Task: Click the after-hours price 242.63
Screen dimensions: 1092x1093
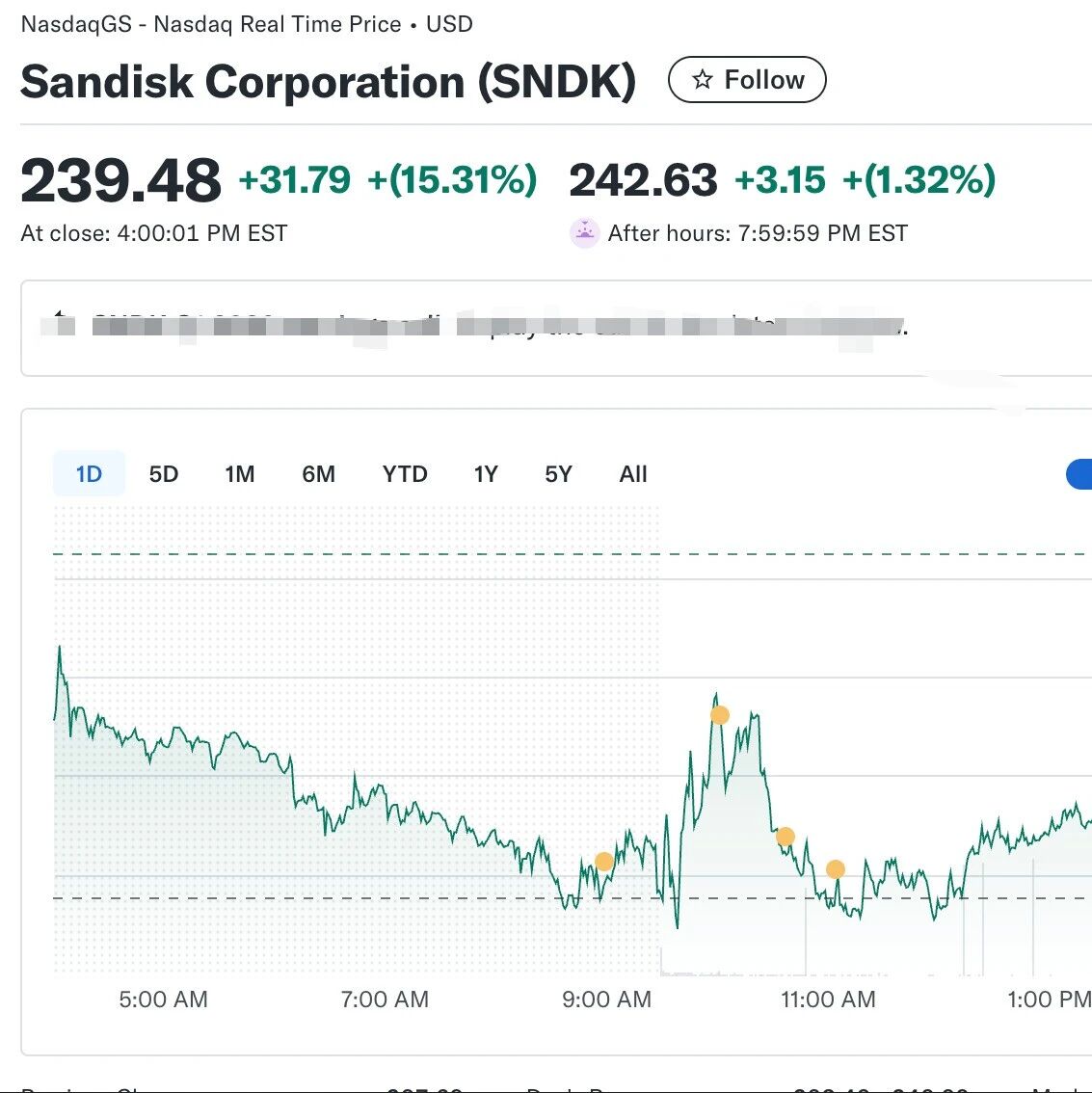Action: 643,180
